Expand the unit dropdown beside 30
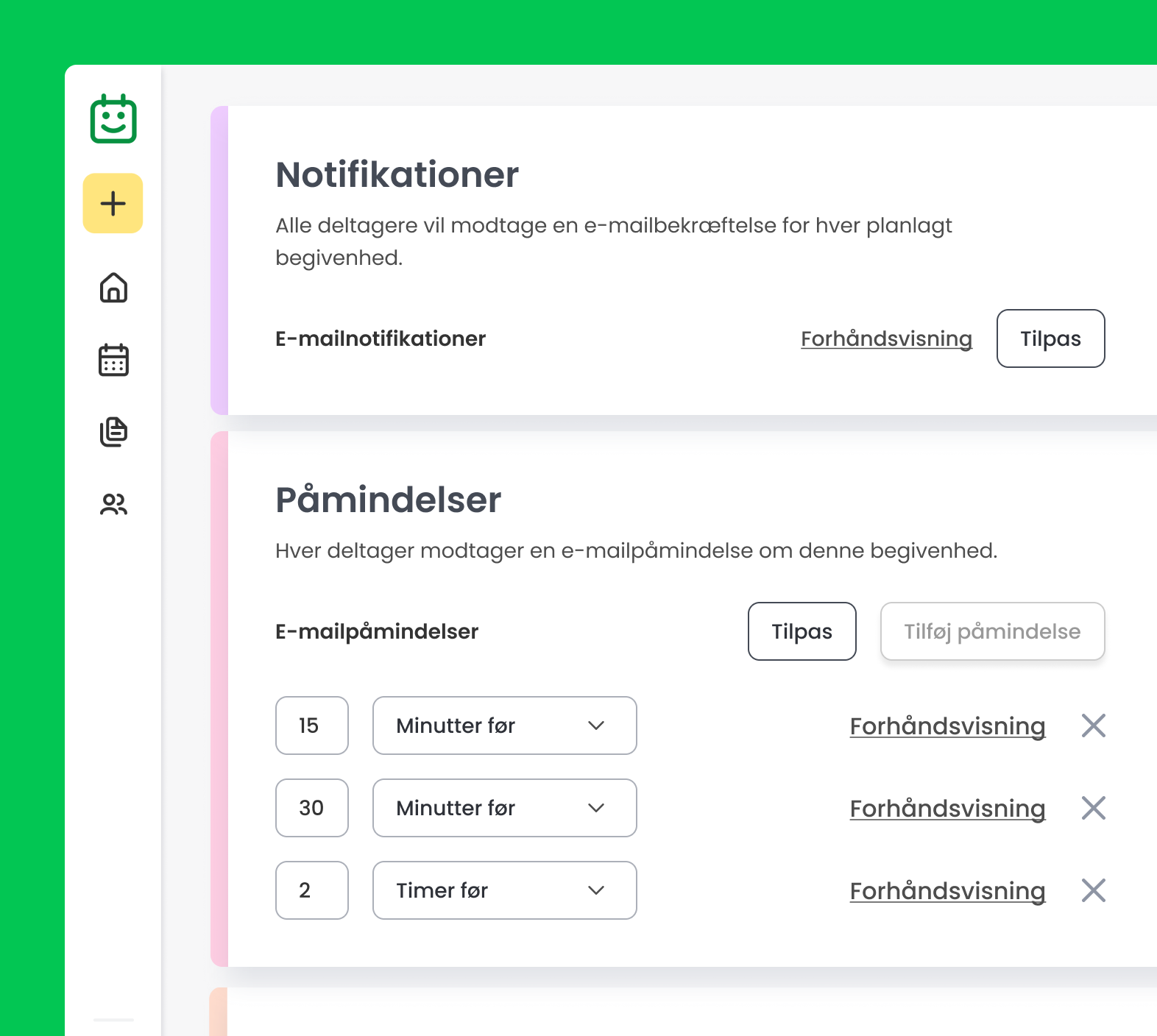 504,808
